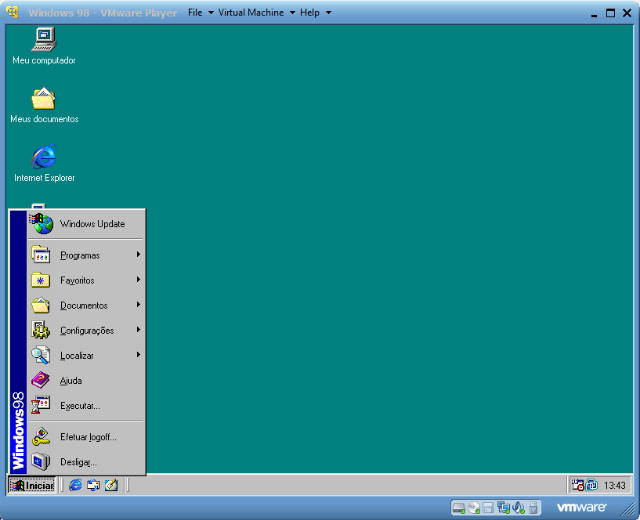Image resolution: width=640 pixels, height=520 pixels.
Task: Open Outlook Express from Quick Launch
Action: click(93, 485)
